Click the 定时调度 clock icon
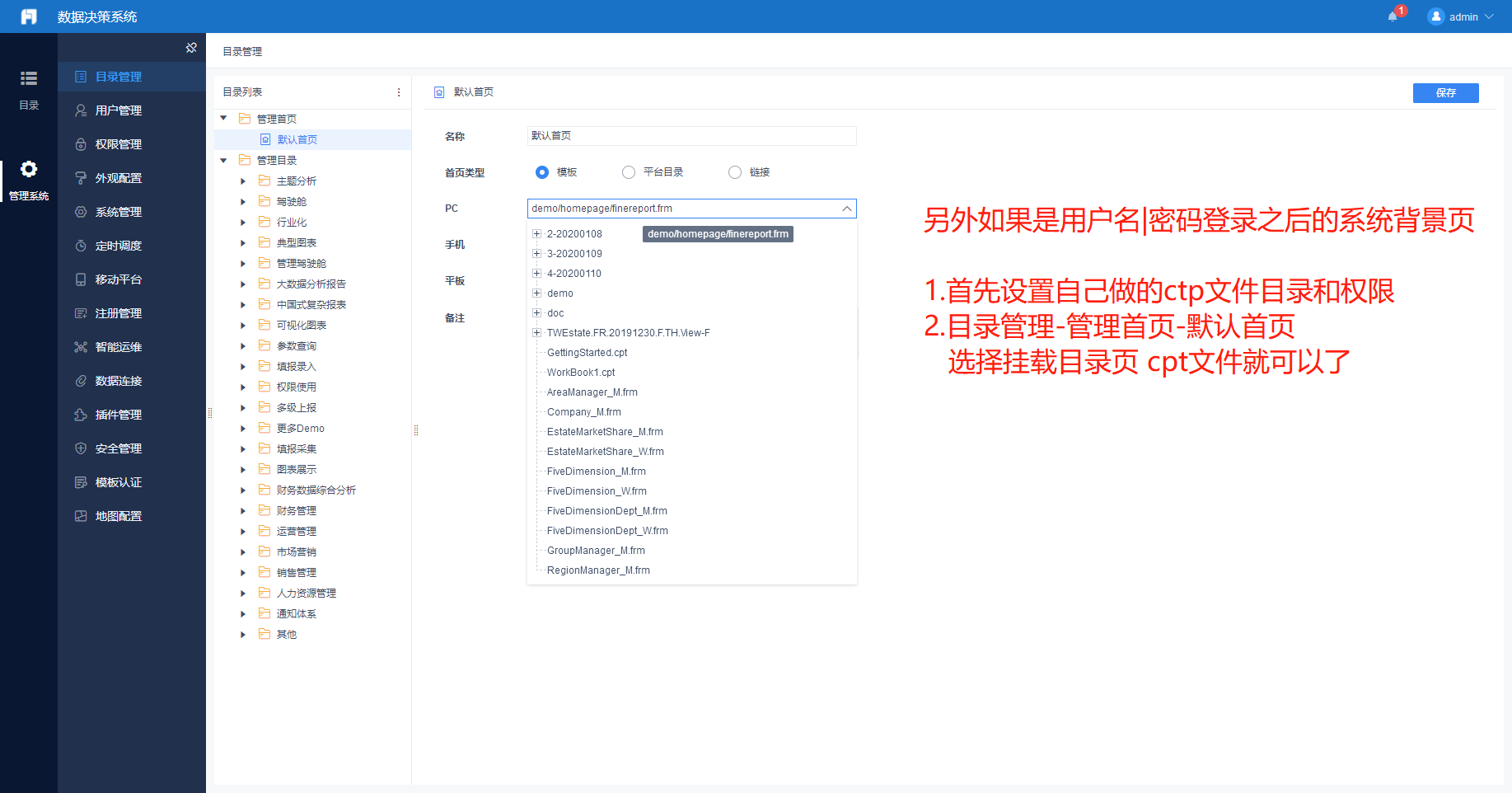The height and width of the screenshot is (793, 1512). pyautogui.click(x=81, y=246)
